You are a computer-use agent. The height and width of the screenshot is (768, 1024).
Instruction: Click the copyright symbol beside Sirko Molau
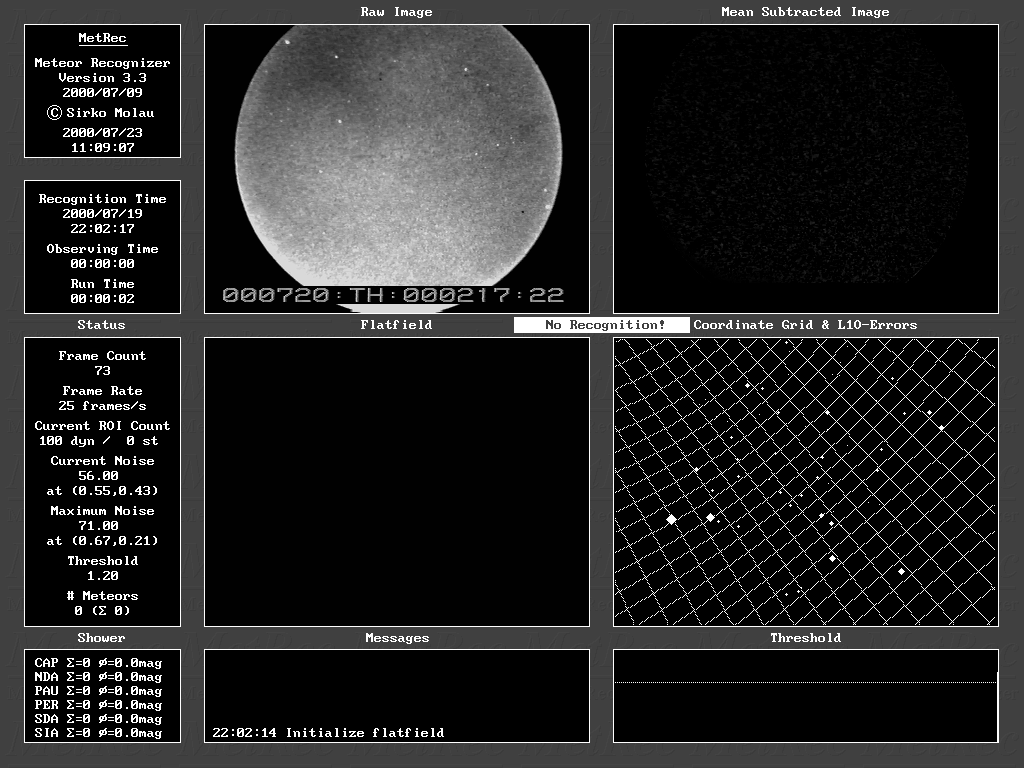point(55,113)
